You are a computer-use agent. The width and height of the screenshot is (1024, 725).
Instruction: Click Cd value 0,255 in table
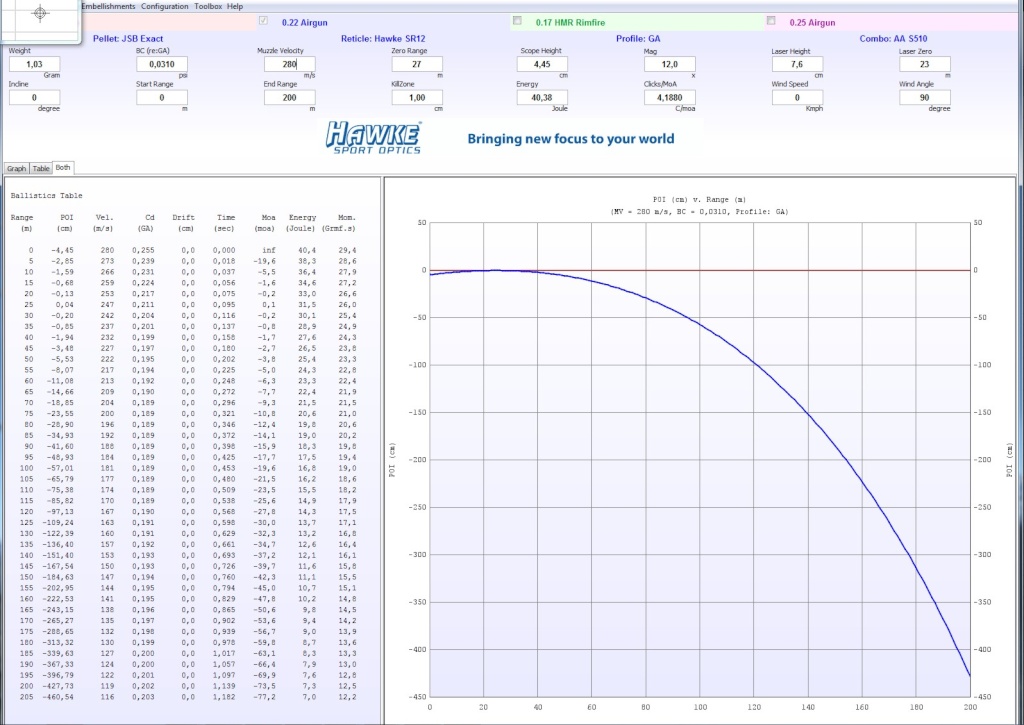click(x=143, y=250)
